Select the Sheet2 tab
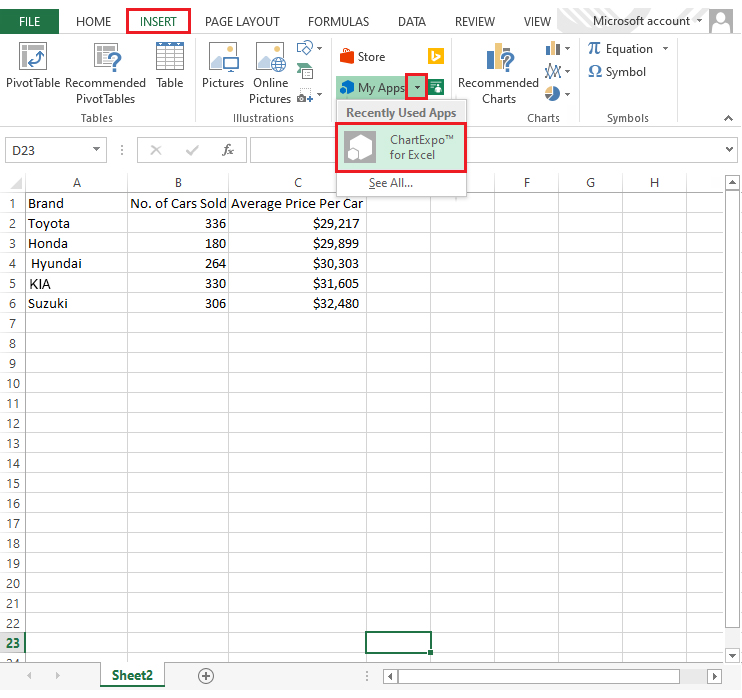Screen dimensions: 742x698 pyautogui.click(x=132, y=675)
